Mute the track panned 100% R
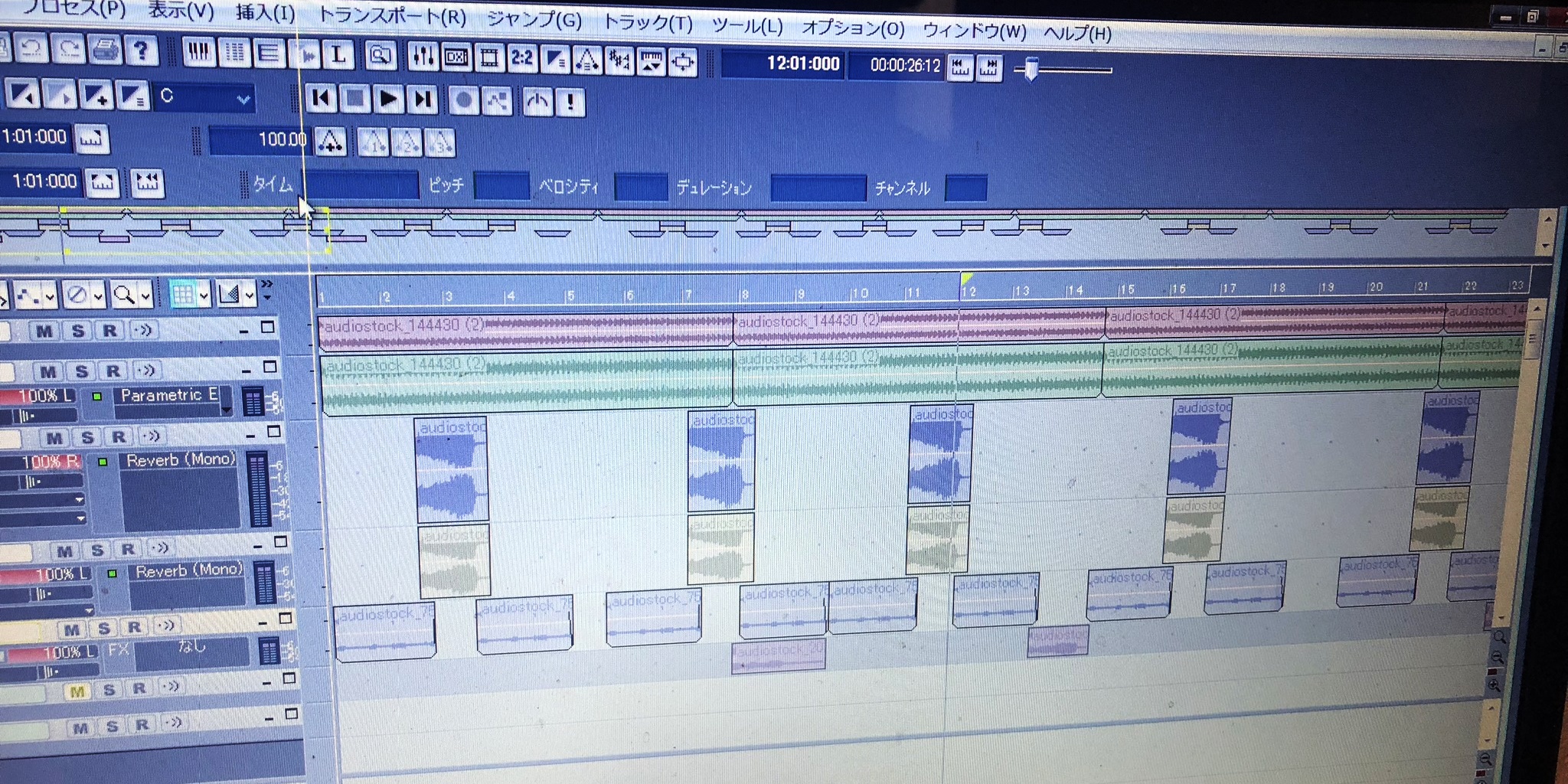Viewport: 1568px width, 784px height. click(54, 438)
